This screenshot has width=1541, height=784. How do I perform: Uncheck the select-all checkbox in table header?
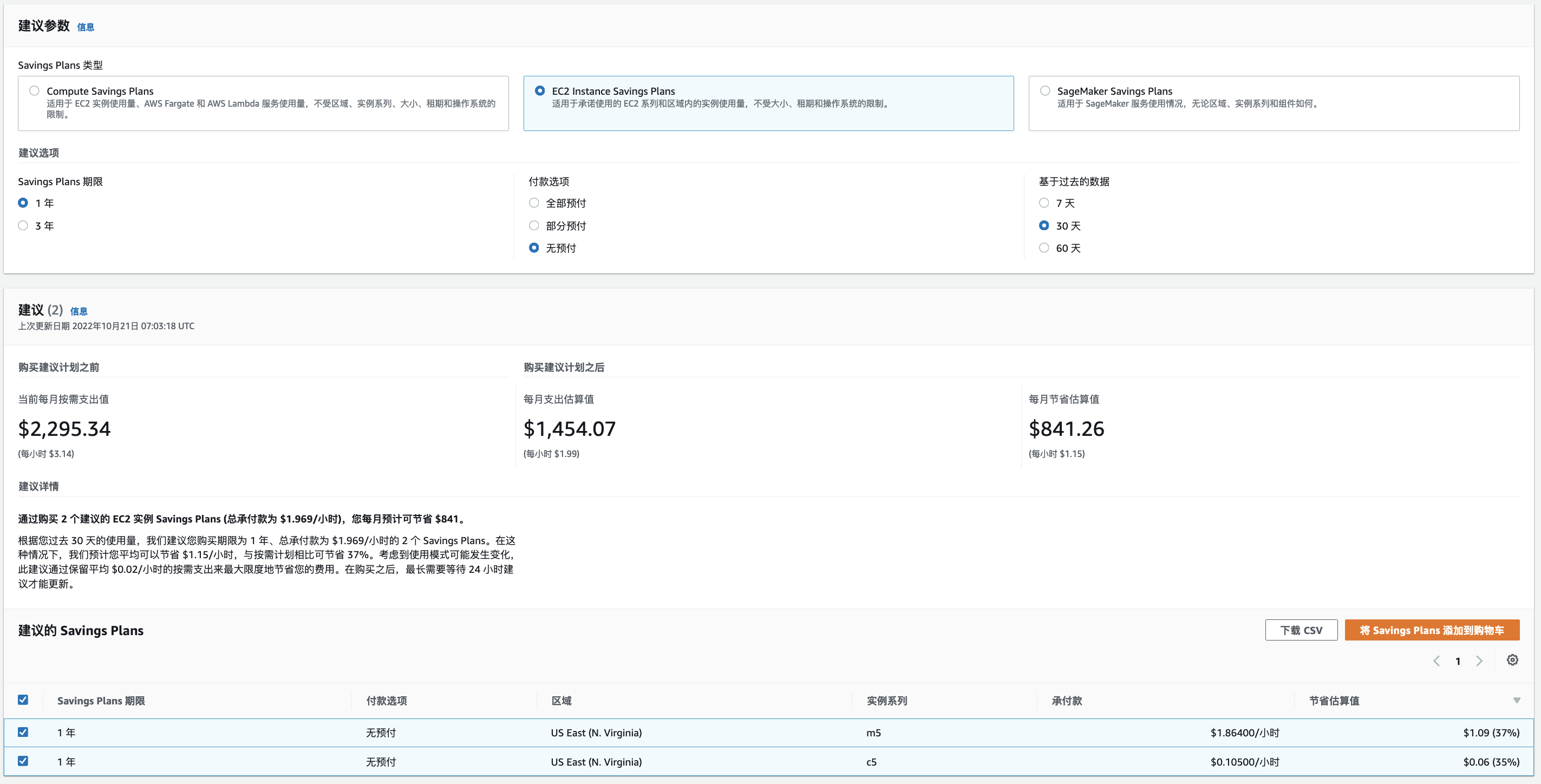tap(23, 699)
